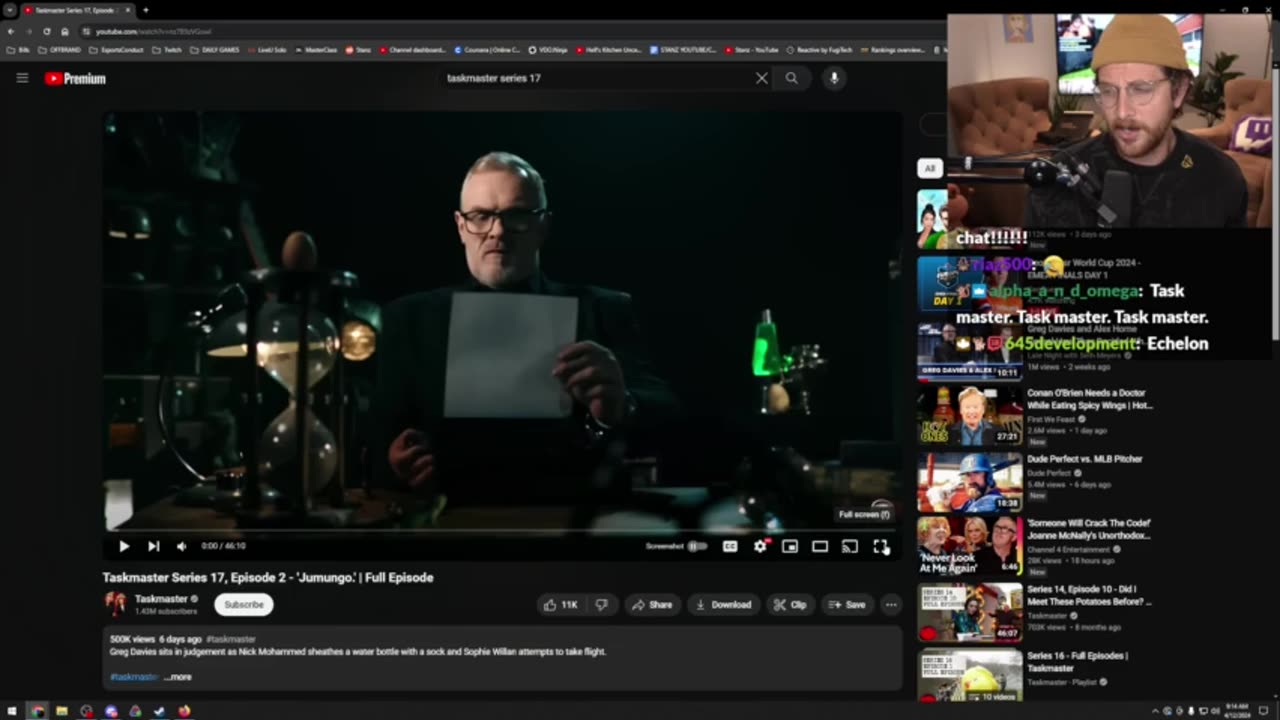Save video to a playlist
The width and height of the screenshot is (1280, 720).
point(847,605)
